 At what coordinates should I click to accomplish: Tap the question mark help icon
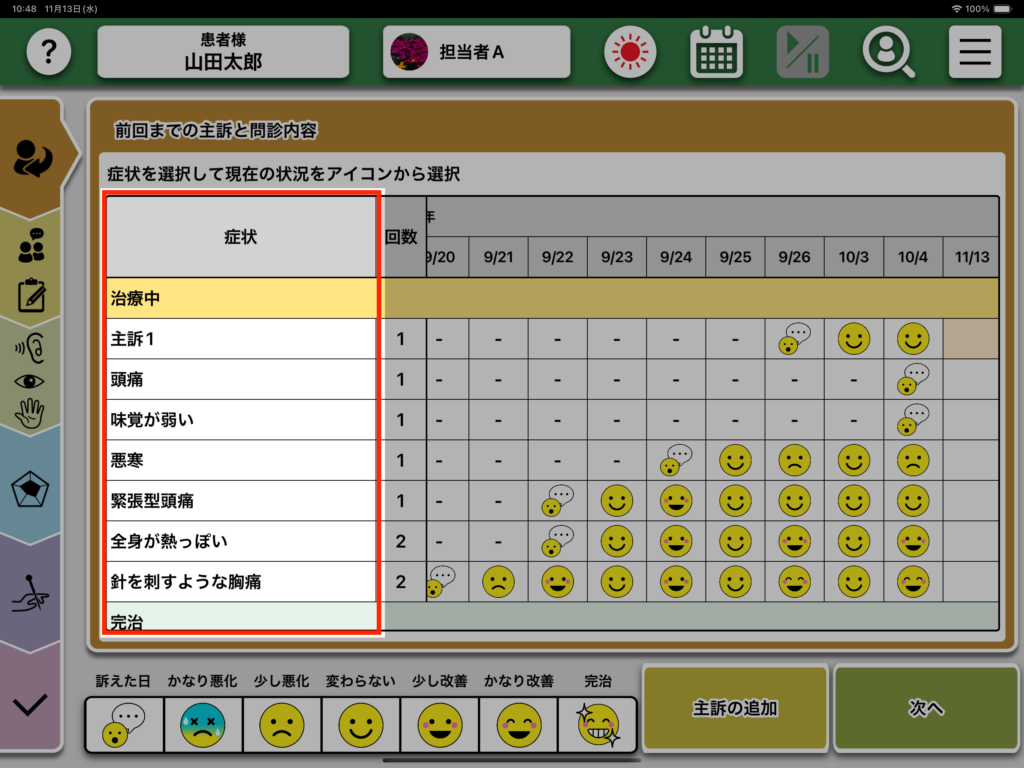tap(48, 52)
